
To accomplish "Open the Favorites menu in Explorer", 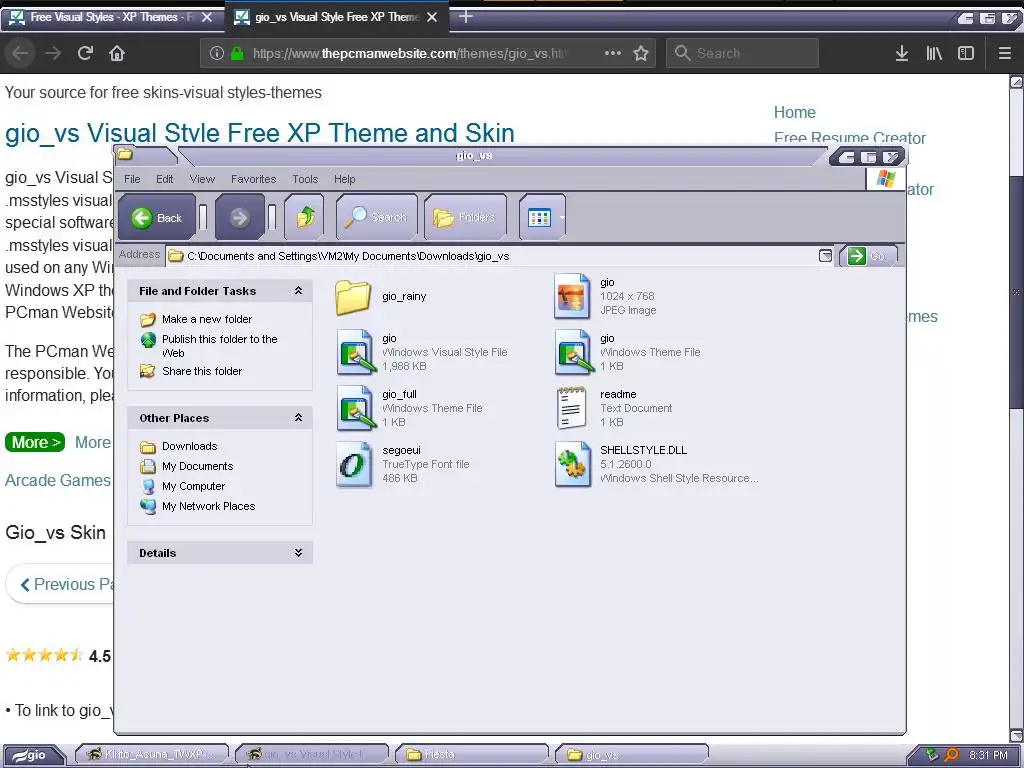I will [253, 179].
